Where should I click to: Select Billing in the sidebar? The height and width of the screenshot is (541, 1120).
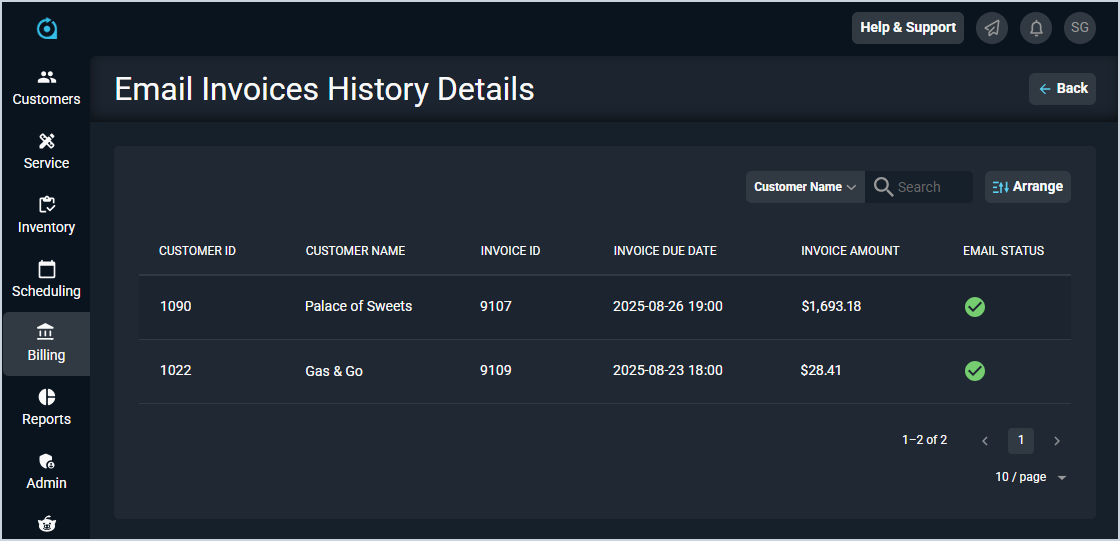(47, 344)
